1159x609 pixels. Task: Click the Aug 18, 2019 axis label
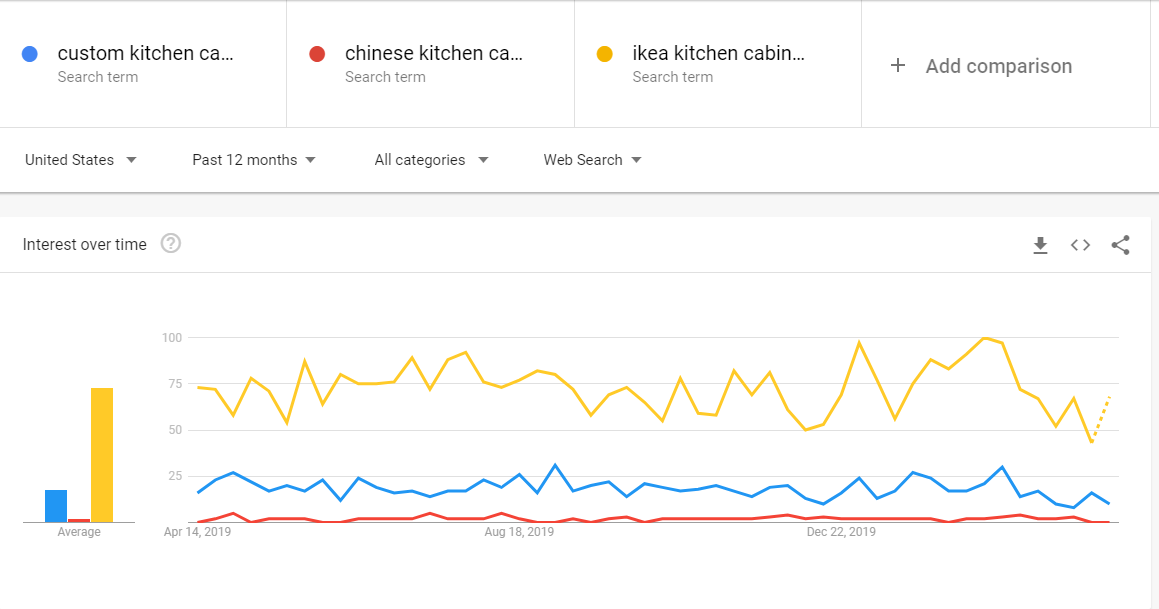519,532
